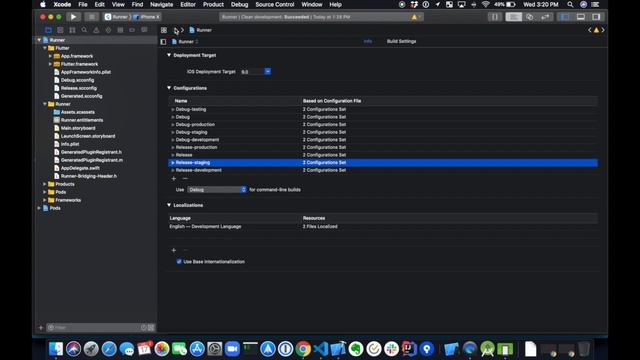Expand the Release-staging configuration row
Screen dimensions: 640x360
(x=173, y=163)
